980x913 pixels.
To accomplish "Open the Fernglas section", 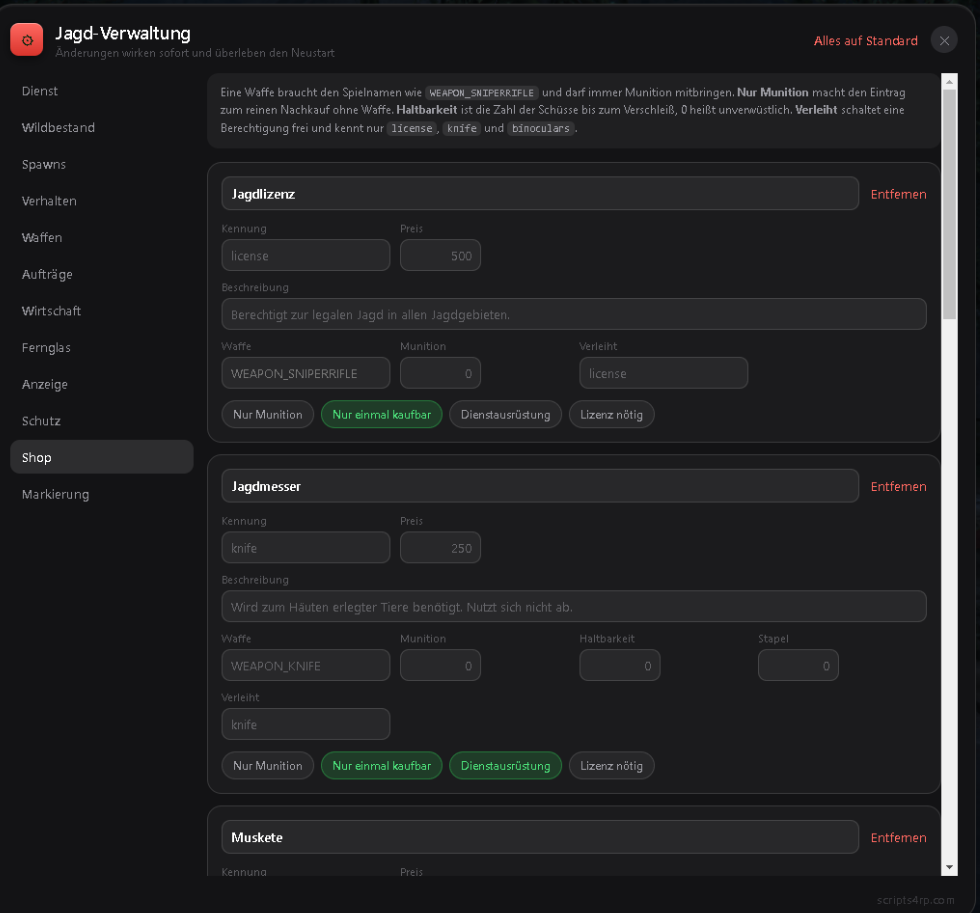I will (x=102, y=347).
